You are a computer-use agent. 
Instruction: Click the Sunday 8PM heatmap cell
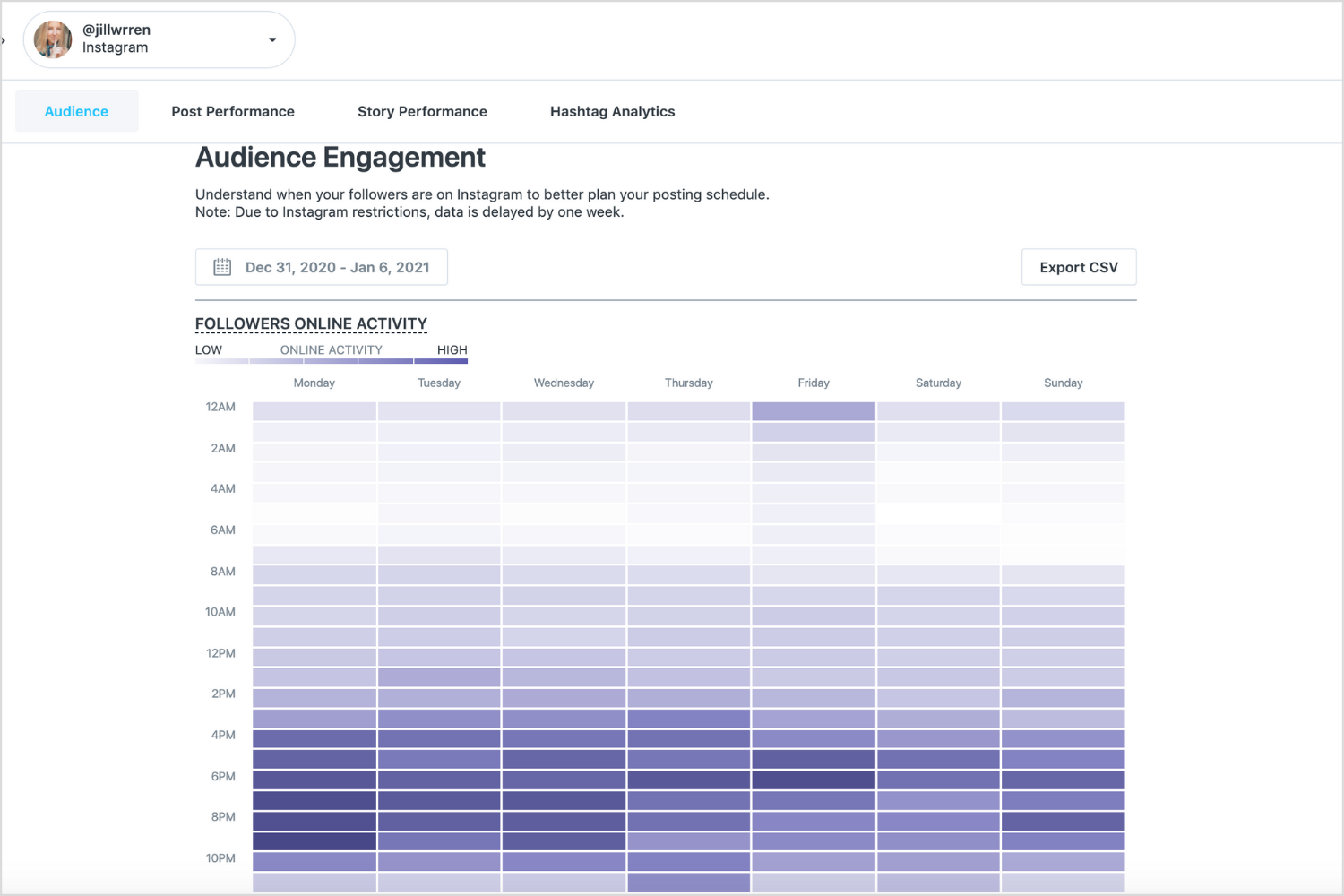click(x=1063, y=821)
